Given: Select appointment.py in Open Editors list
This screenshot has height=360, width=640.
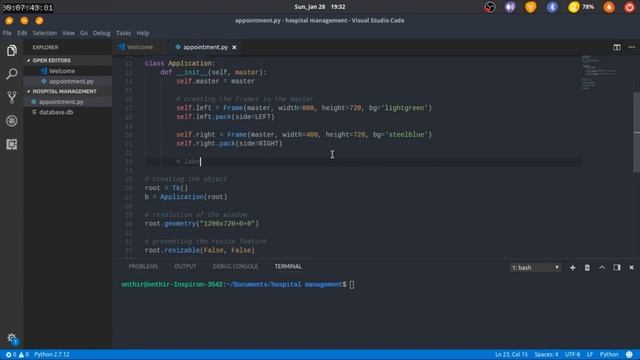Looking at the screenshot, I should click(x=67, y=81).
